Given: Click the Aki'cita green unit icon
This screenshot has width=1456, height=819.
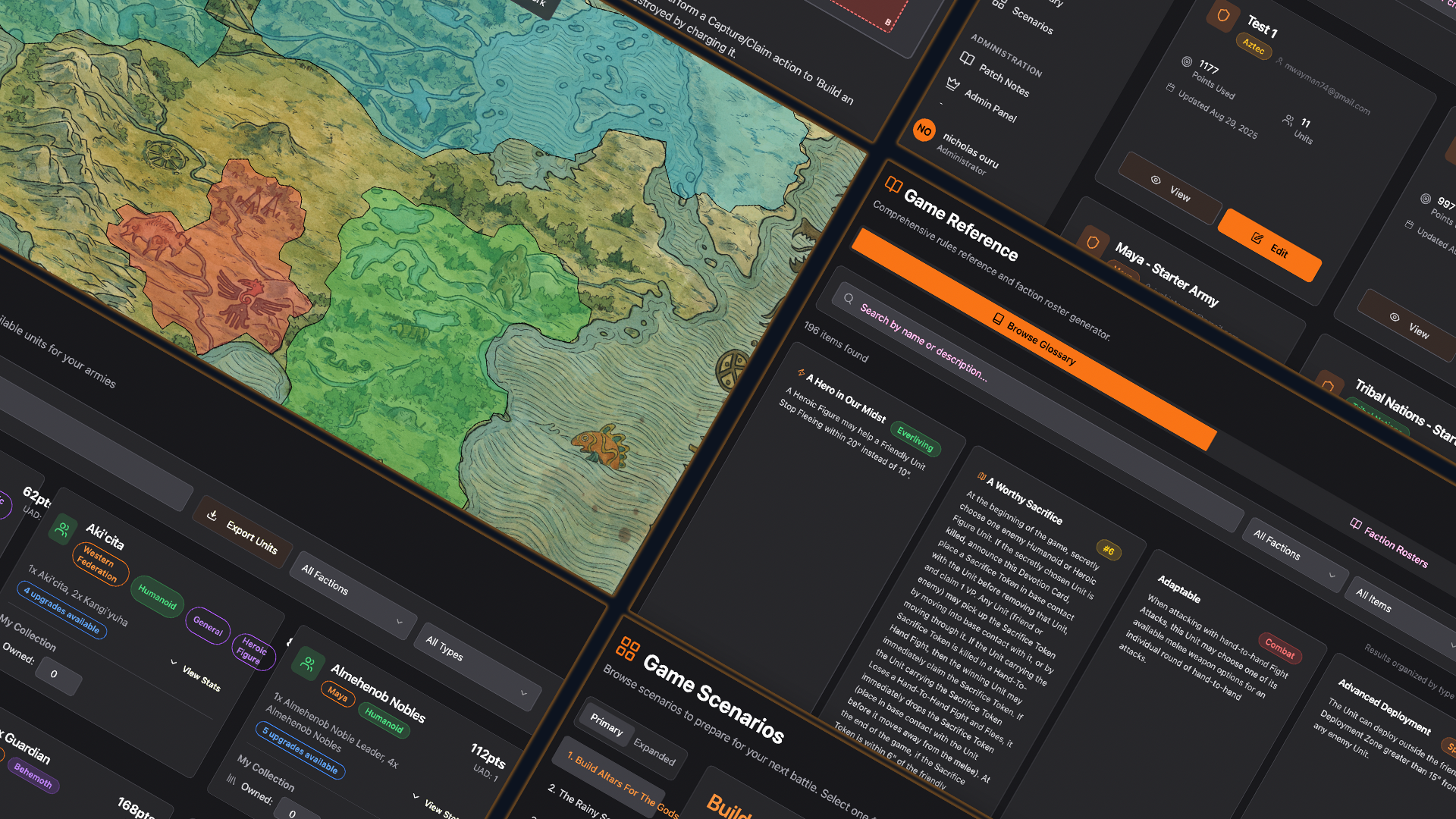Looking at the screenshot, I should click(x=63, y=529).
